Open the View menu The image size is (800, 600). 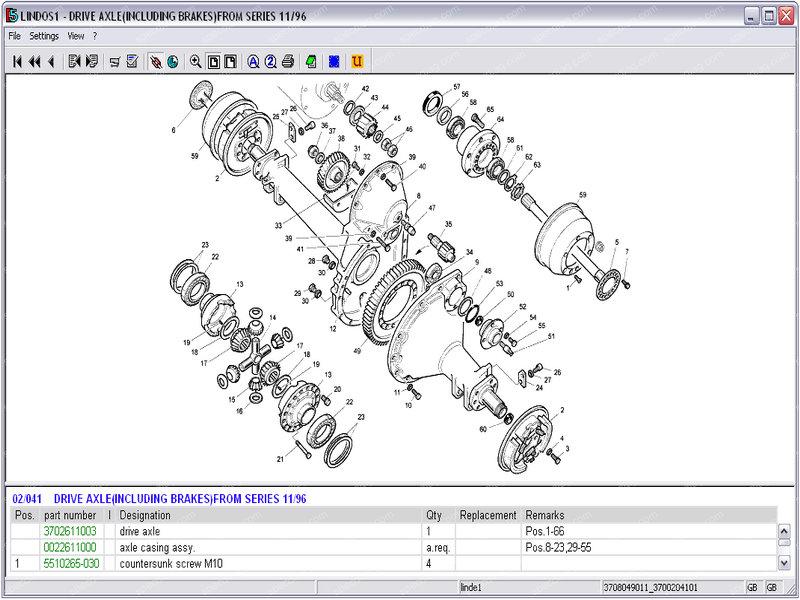[76, 36]
